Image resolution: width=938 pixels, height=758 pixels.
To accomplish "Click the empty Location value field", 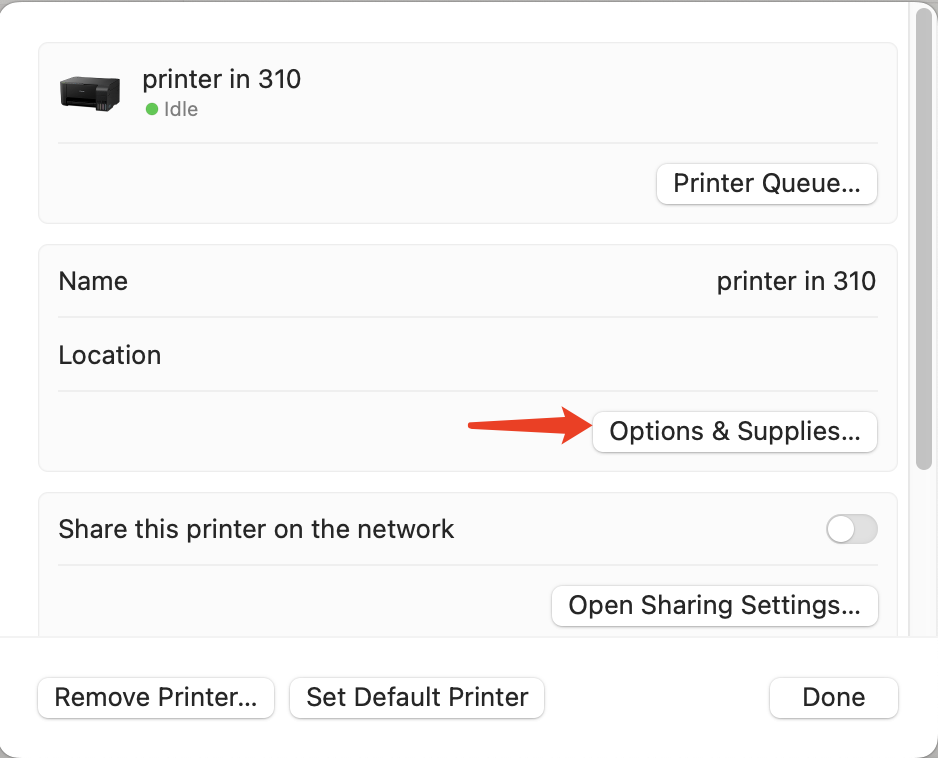I will (x=700, y=355).
